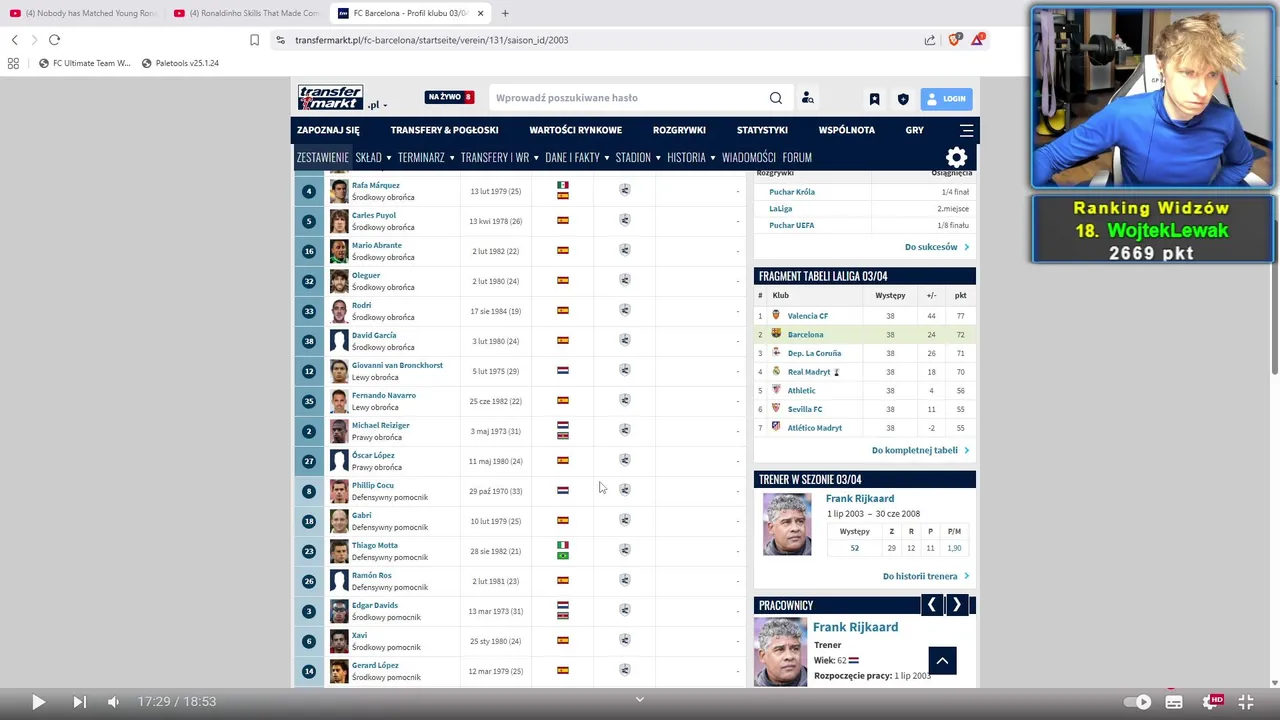Click club icon in Thiago Motta row
Viewport: 1280px width, 720px height.
pos(625,550)
